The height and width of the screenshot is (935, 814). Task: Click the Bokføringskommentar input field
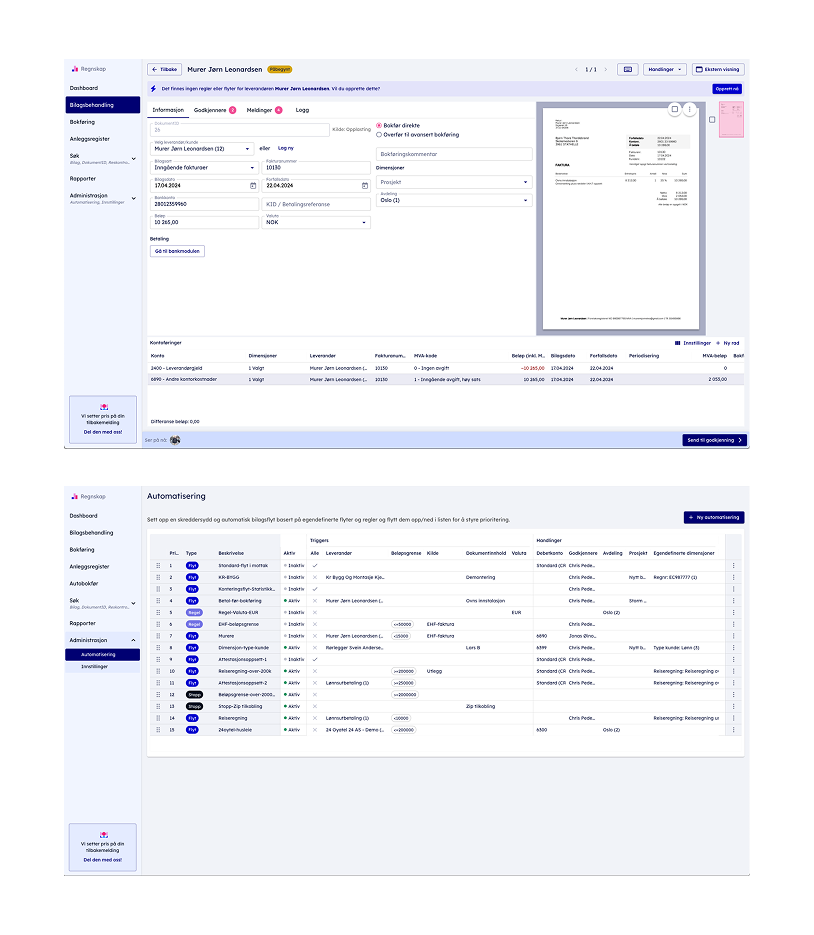[454, 154]
